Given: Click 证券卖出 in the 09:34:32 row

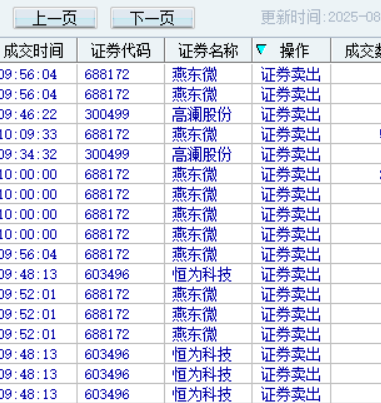Looking at the screenshot, I should click(x=291, y=154).
